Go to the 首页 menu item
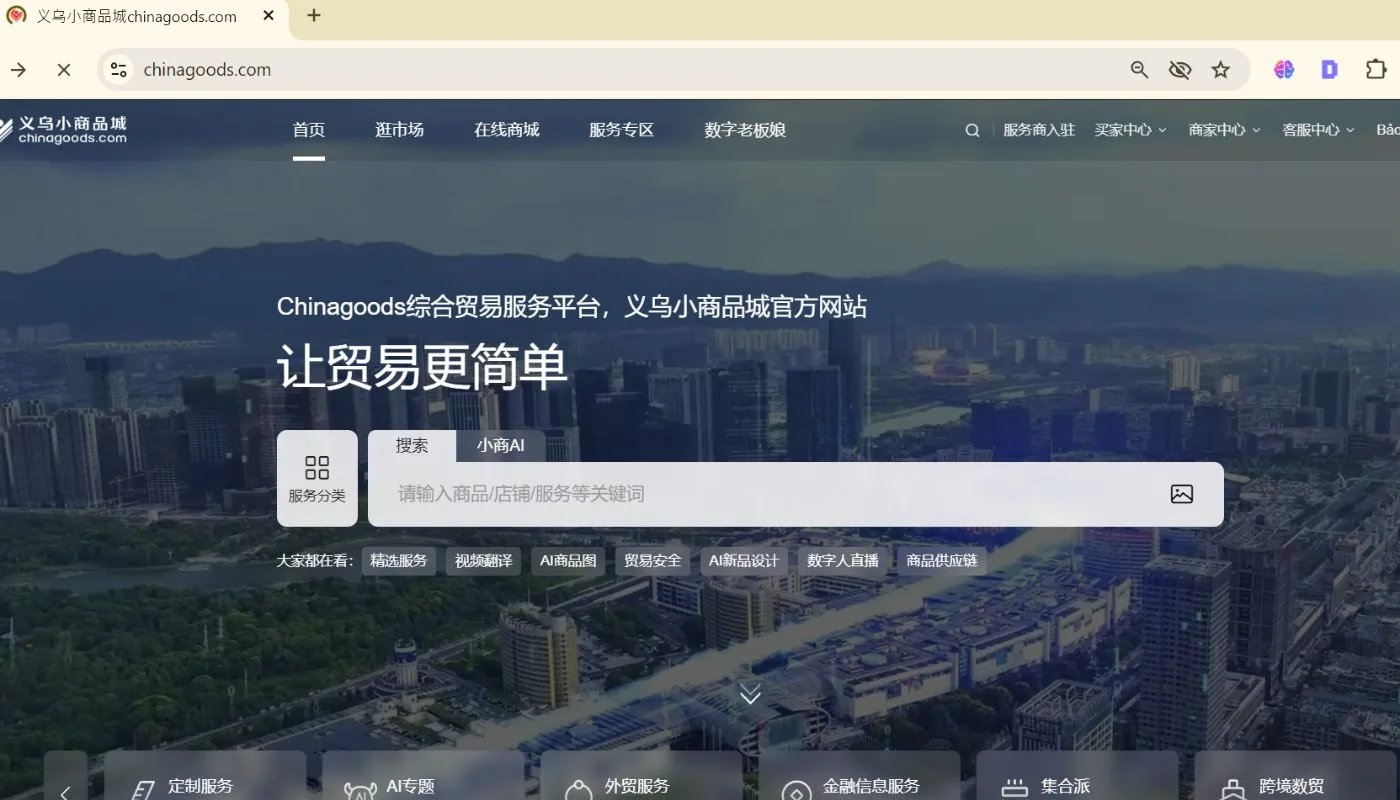 pos(309,130)
